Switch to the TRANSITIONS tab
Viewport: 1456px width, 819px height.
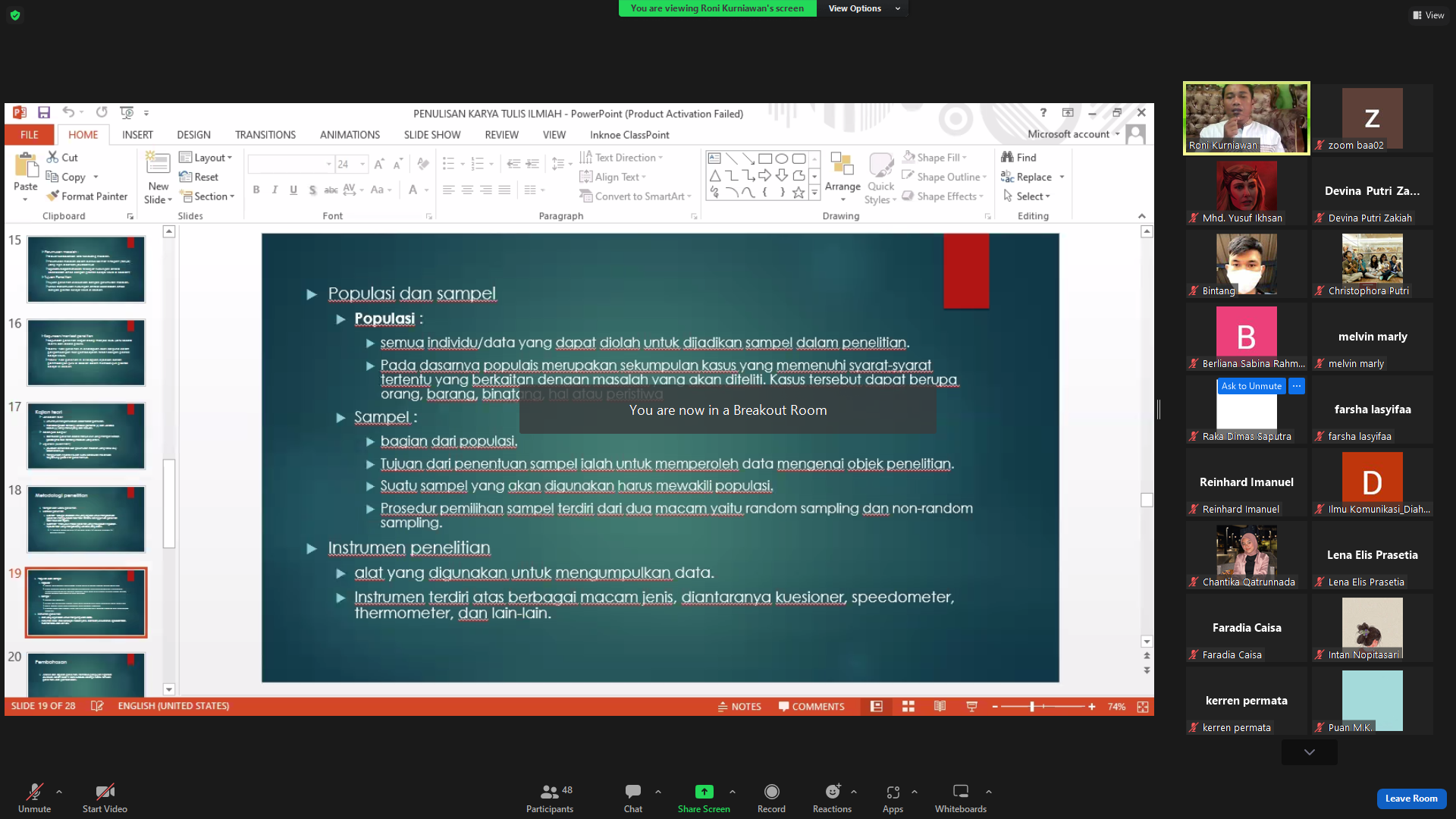click(x=265, y=134)
